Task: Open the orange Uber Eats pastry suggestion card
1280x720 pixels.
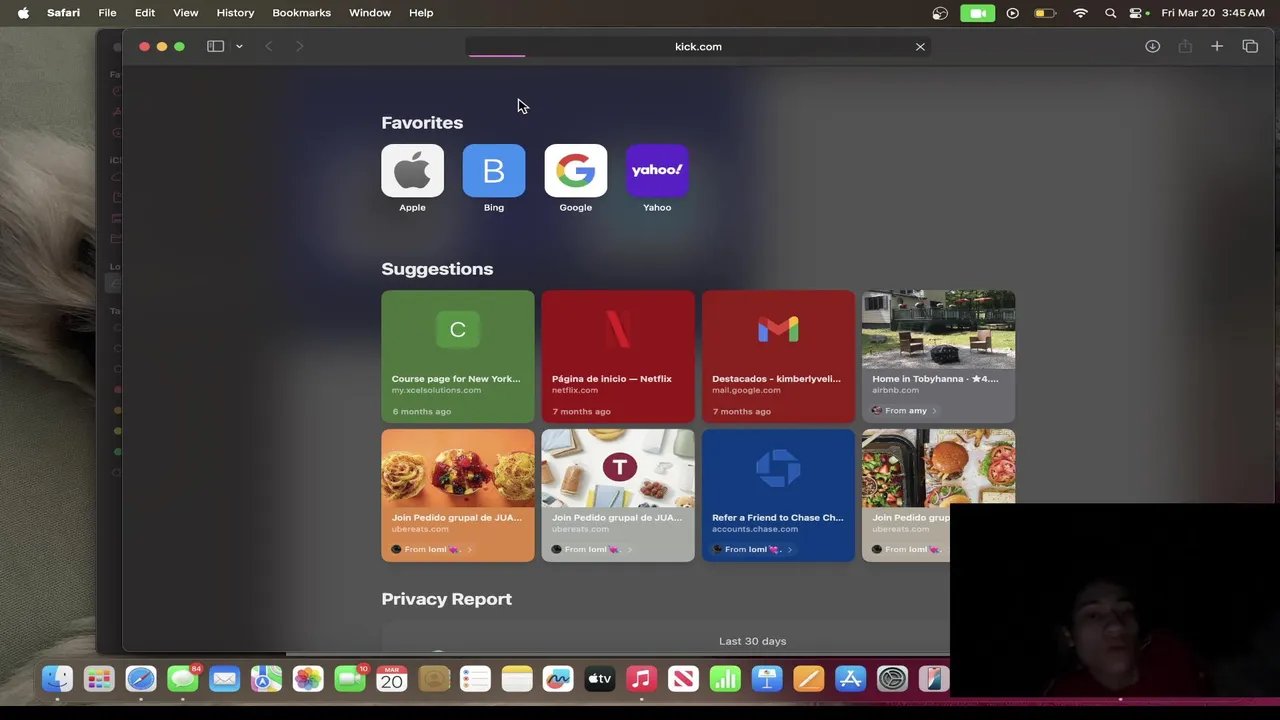Action: (458, 495)
